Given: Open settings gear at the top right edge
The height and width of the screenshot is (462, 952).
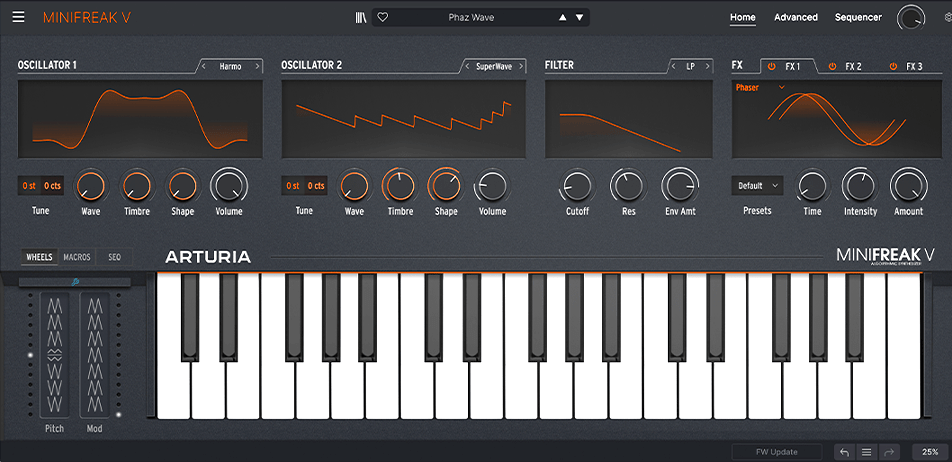Looking at the screenshot, I should (948, 18).
